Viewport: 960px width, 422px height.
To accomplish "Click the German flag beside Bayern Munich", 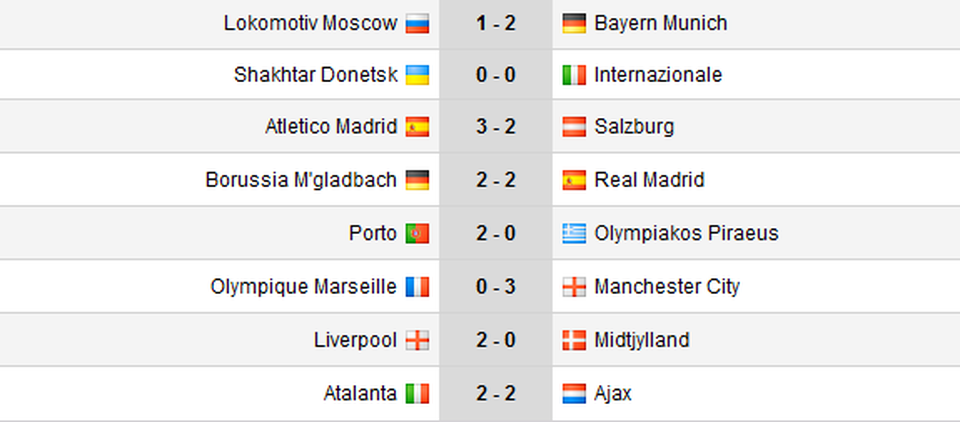I will [574, 24].
